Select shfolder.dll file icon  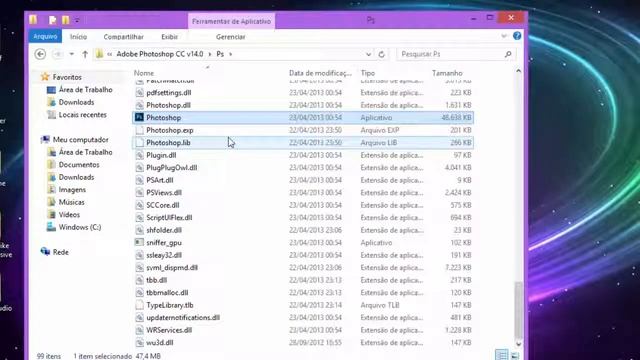coord(139,230)
